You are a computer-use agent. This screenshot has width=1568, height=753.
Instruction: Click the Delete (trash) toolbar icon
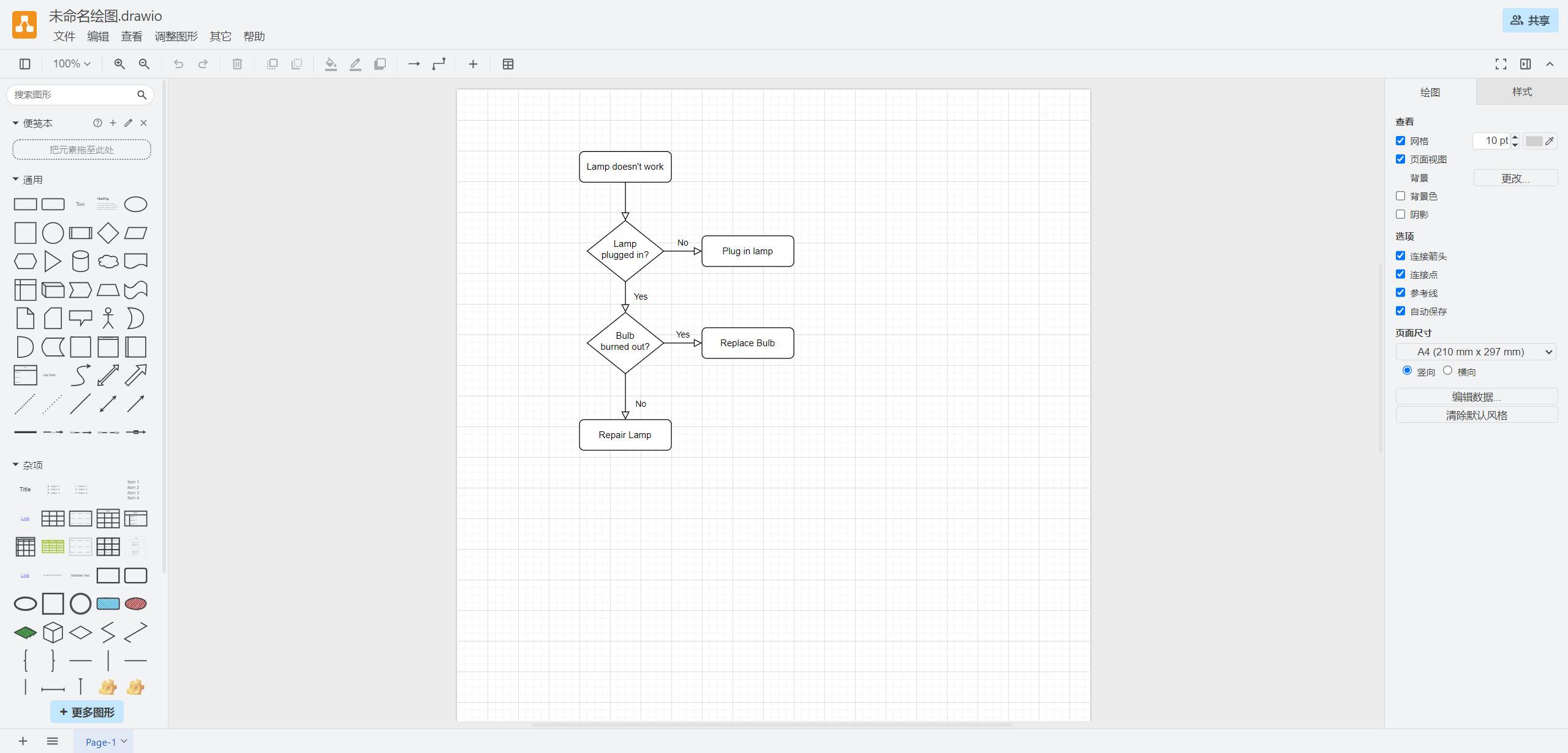[x=237, y=64]
